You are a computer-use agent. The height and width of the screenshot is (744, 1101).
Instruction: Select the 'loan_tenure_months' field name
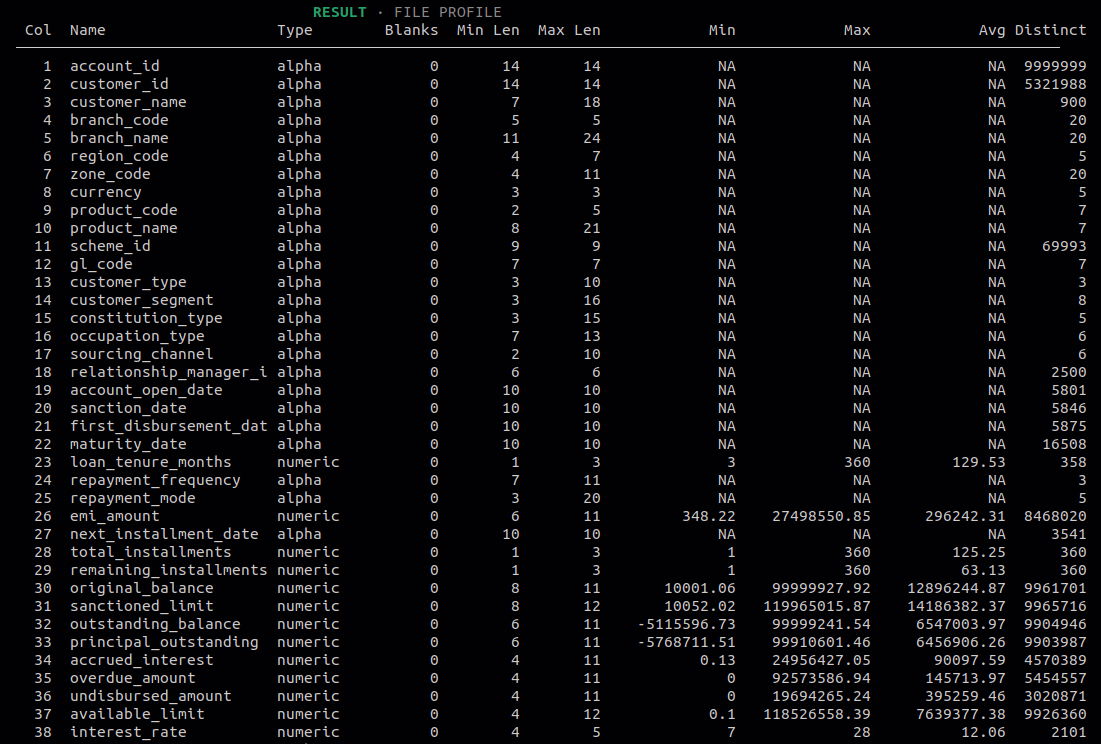click(x=150, y=463)
